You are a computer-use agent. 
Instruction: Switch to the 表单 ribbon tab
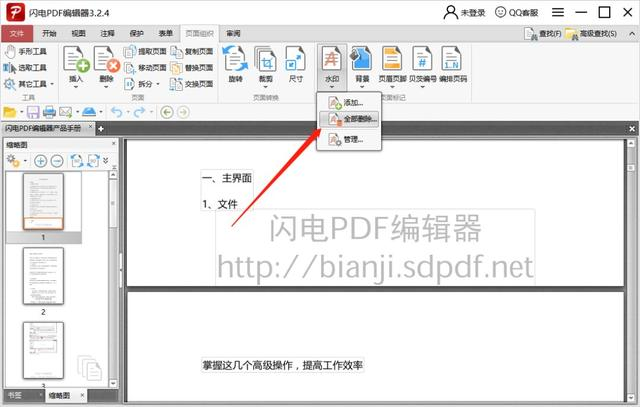165,33
